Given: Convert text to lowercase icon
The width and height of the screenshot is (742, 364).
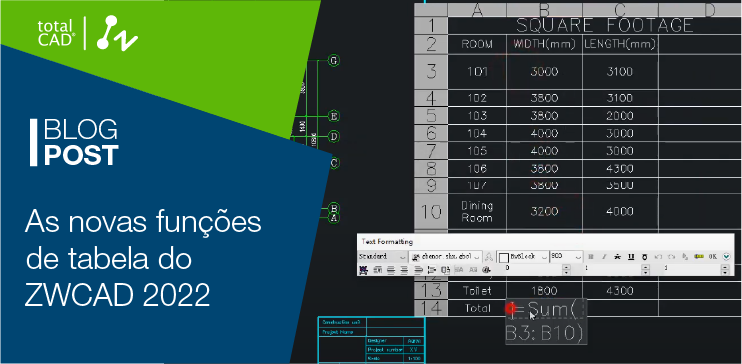Looking at the screenshot, I should [473, 270].
